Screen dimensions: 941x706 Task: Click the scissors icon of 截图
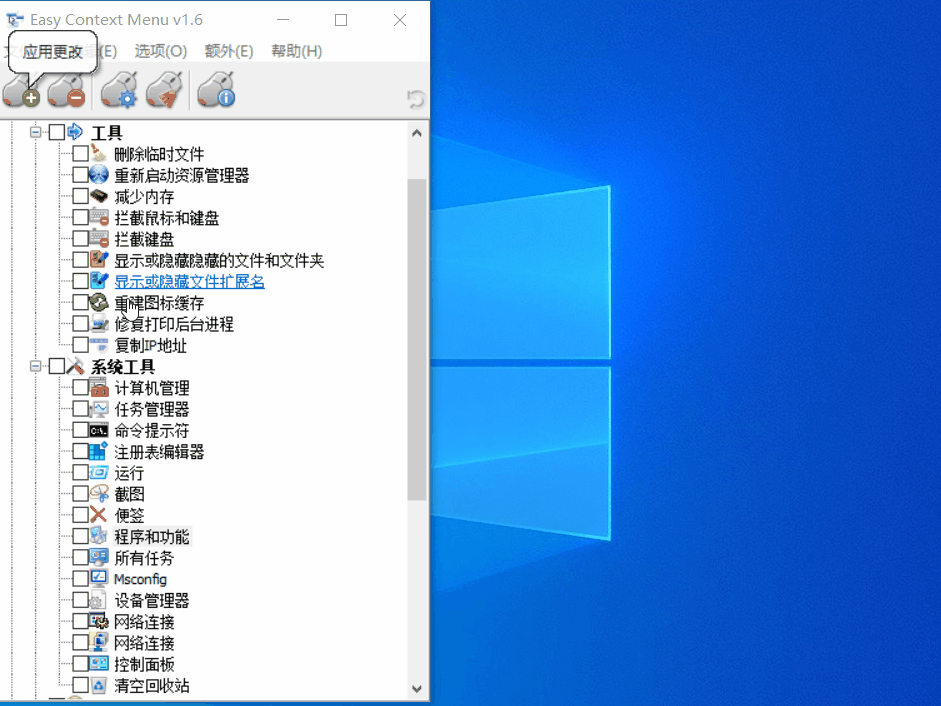coord(99,493)
